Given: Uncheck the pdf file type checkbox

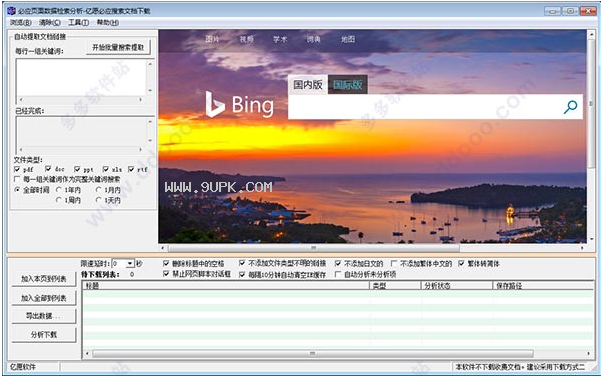Looking at the screenshot, I should point(17,169).
